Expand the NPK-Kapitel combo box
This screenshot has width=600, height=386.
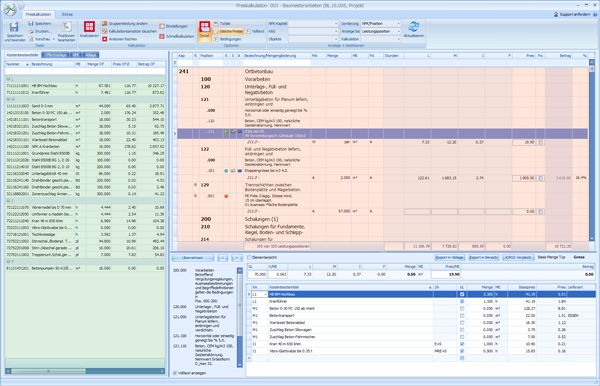click(313, 24)
